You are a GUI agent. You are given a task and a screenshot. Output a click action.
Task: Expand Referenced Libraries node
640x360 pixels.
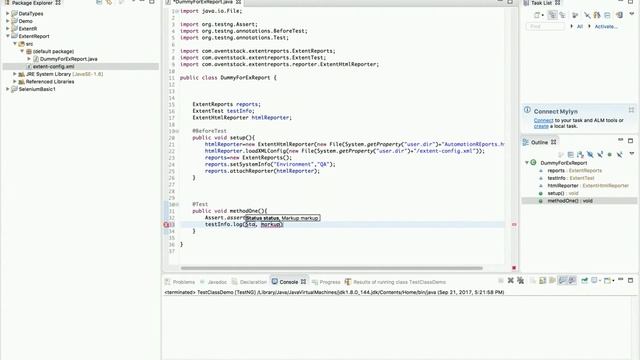(x=15, y=82)
